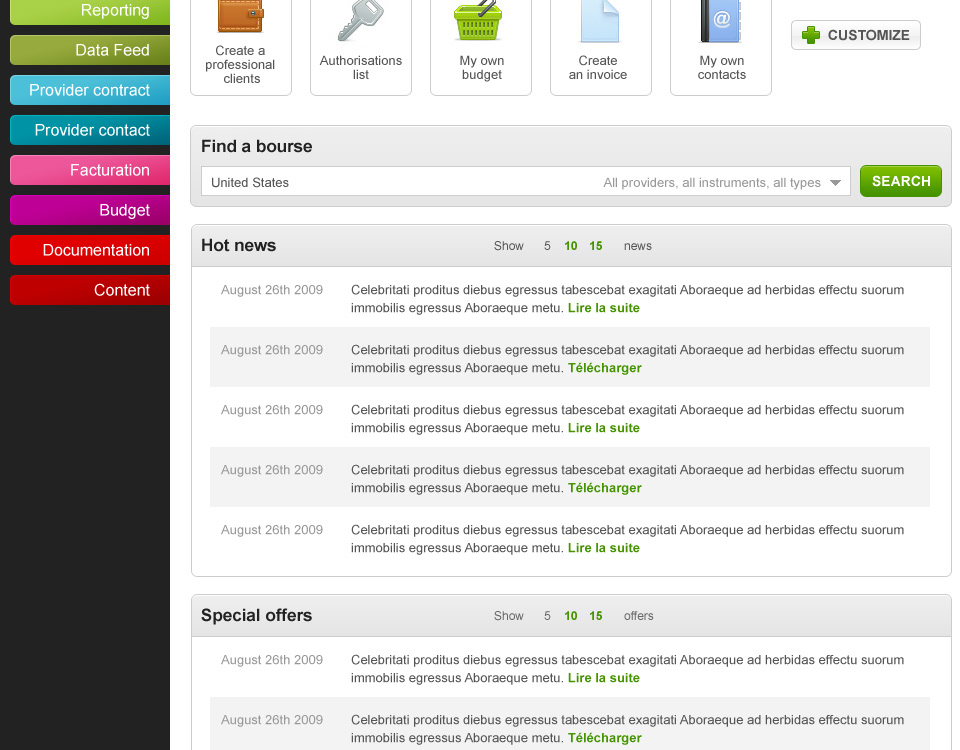Select Provider contact in sidebar
The image size is (960, 750).
point(90,130)
